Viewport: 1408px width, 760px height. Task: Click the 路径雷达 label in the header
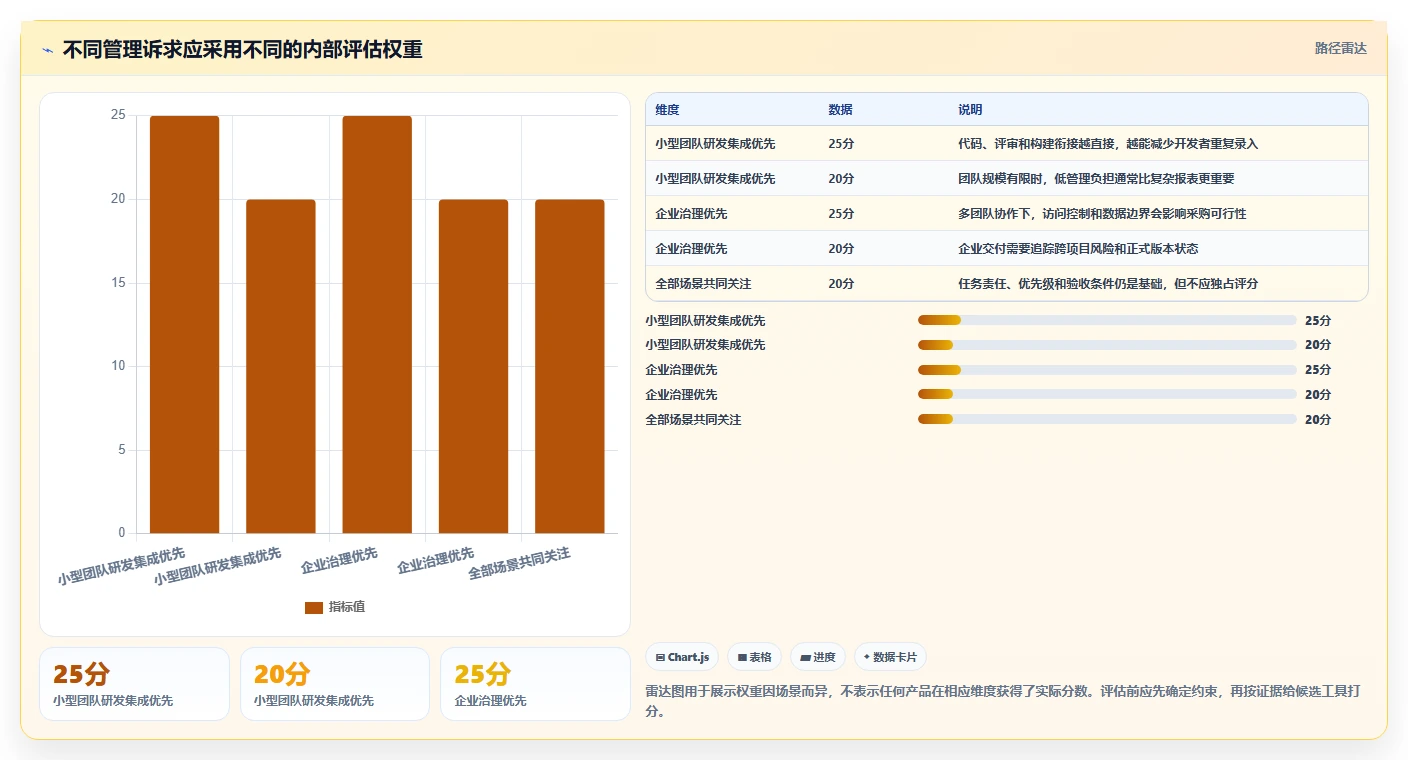pos(1340,48)
